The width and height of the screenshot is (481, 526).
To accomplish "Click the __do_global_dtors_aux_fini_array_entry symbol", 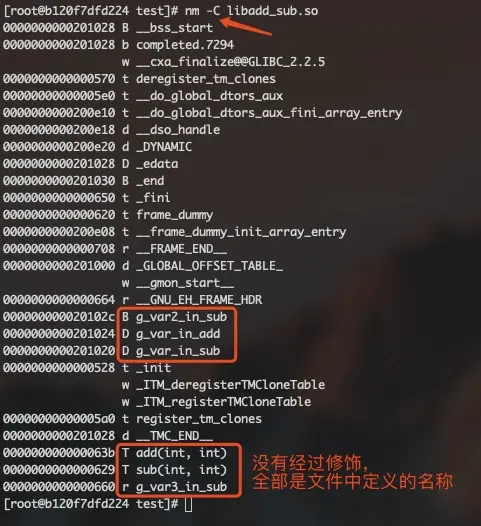I will (x=269, y=113).
